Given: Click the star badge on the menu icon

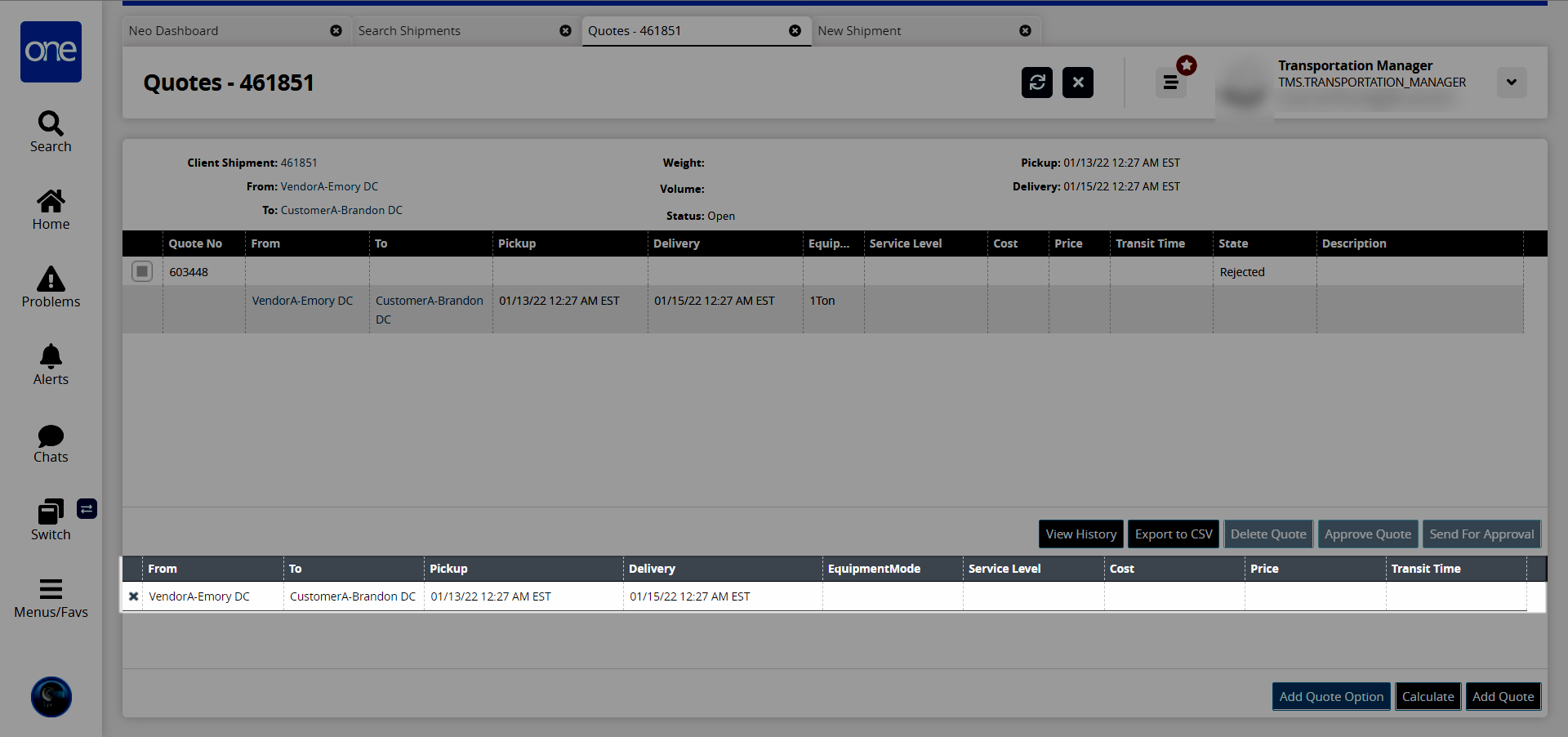Looking at the screenshot, I should coord(1187,65).
